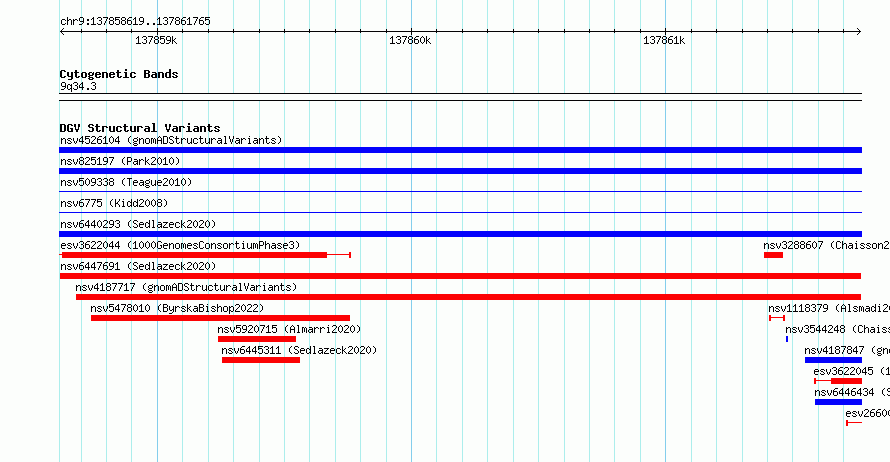Viewport: 890px width, 462px height.
Task: Open the nsv1118379 Alsmadi variant label
Action: [829, 308]
